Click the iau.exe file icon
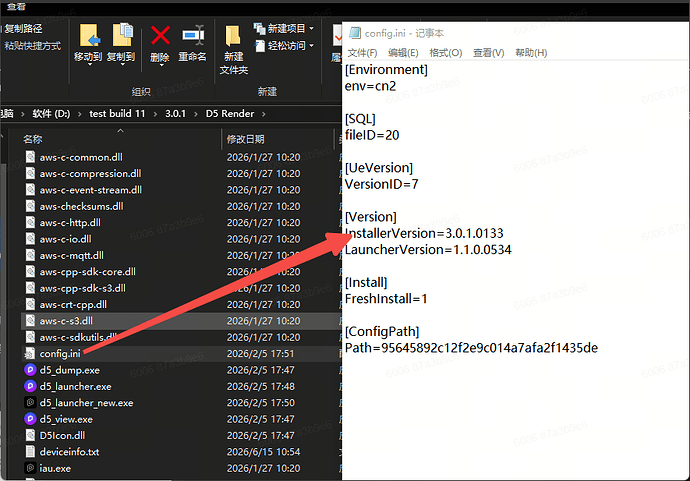This screenshot has height=481, width=690. pos(30,468)
